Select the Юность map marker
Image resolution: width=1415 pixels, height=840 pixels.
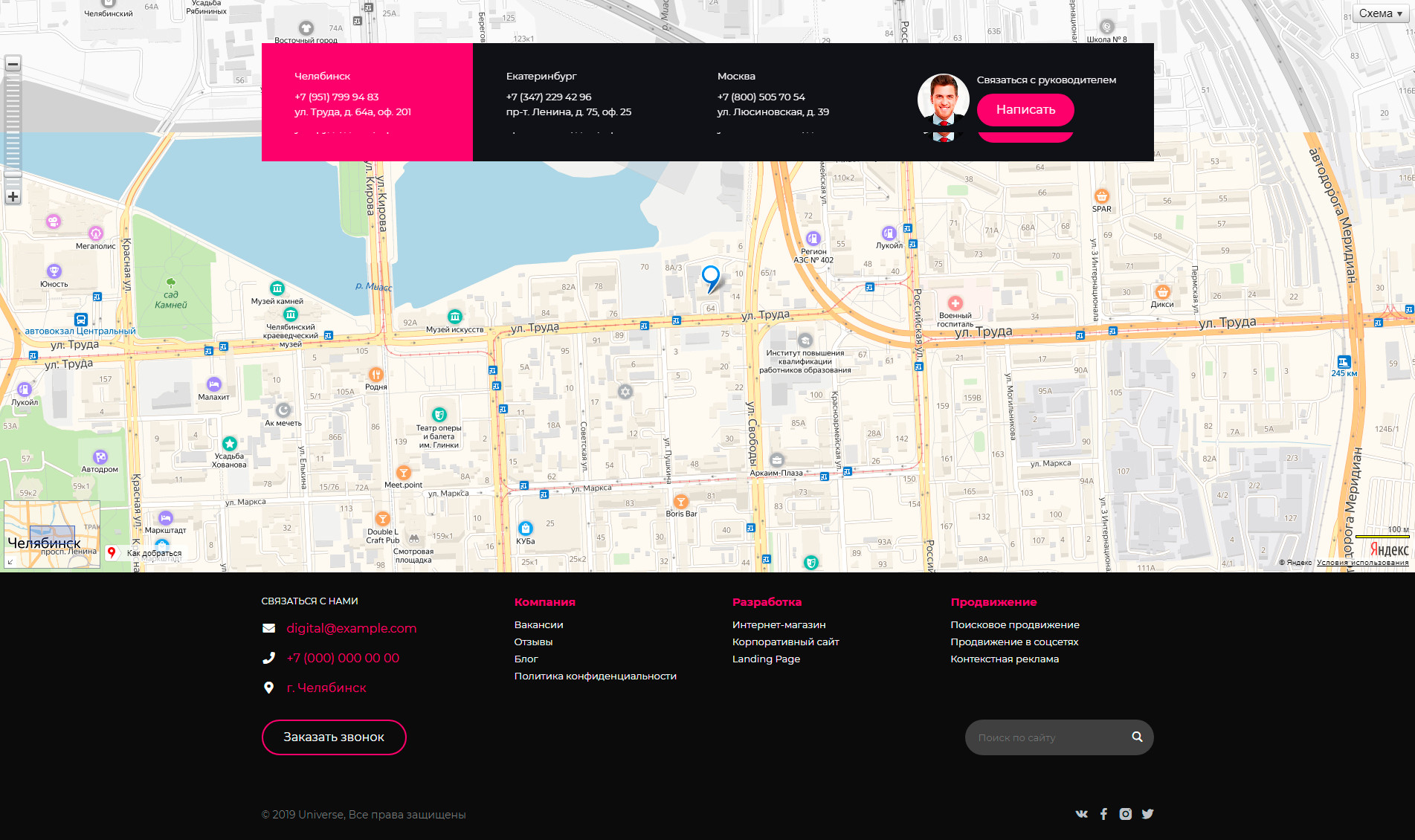[x=54, y=271]
